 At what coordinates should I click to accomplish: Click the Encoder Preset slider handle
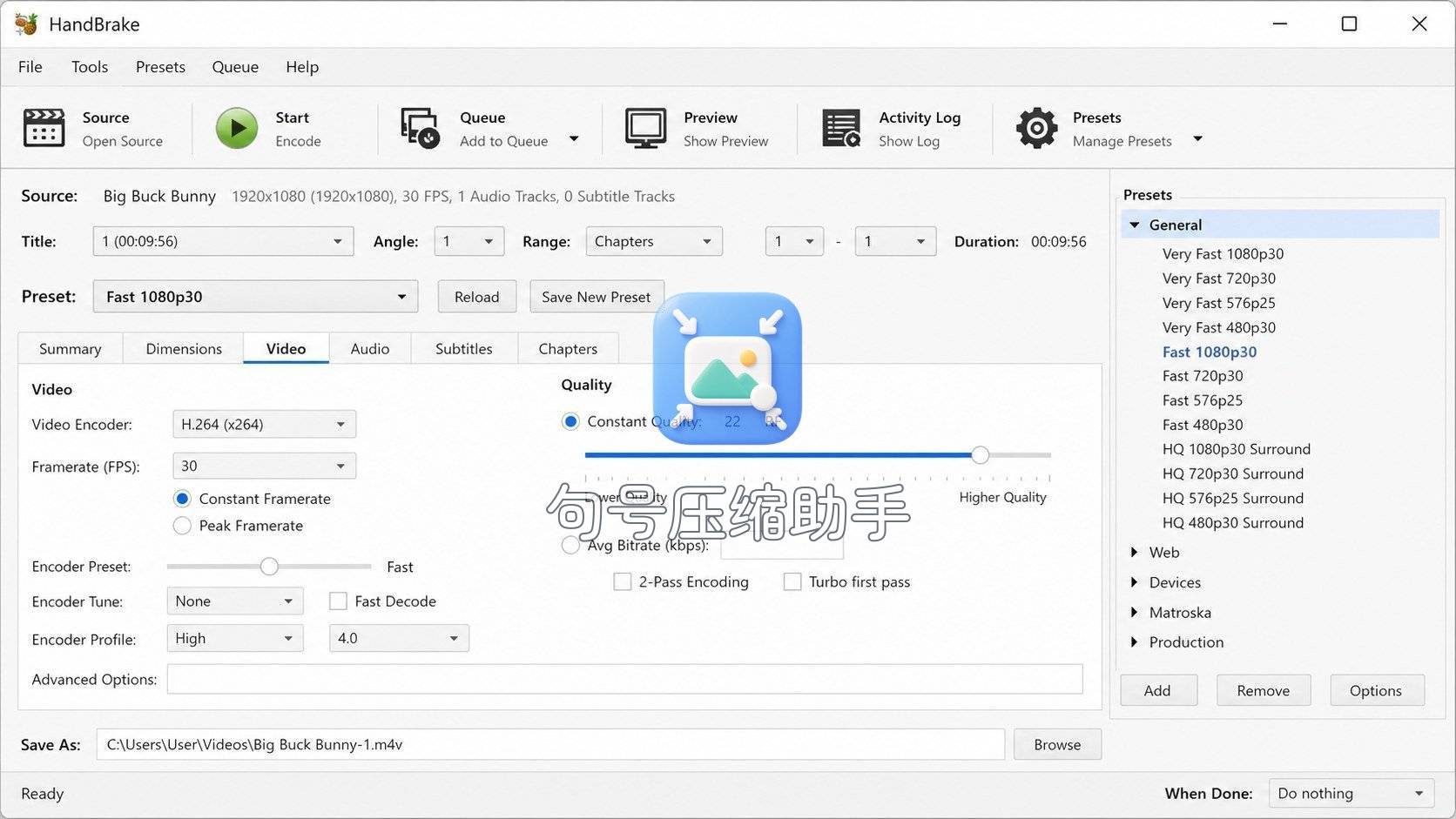(x=269, y=567)
